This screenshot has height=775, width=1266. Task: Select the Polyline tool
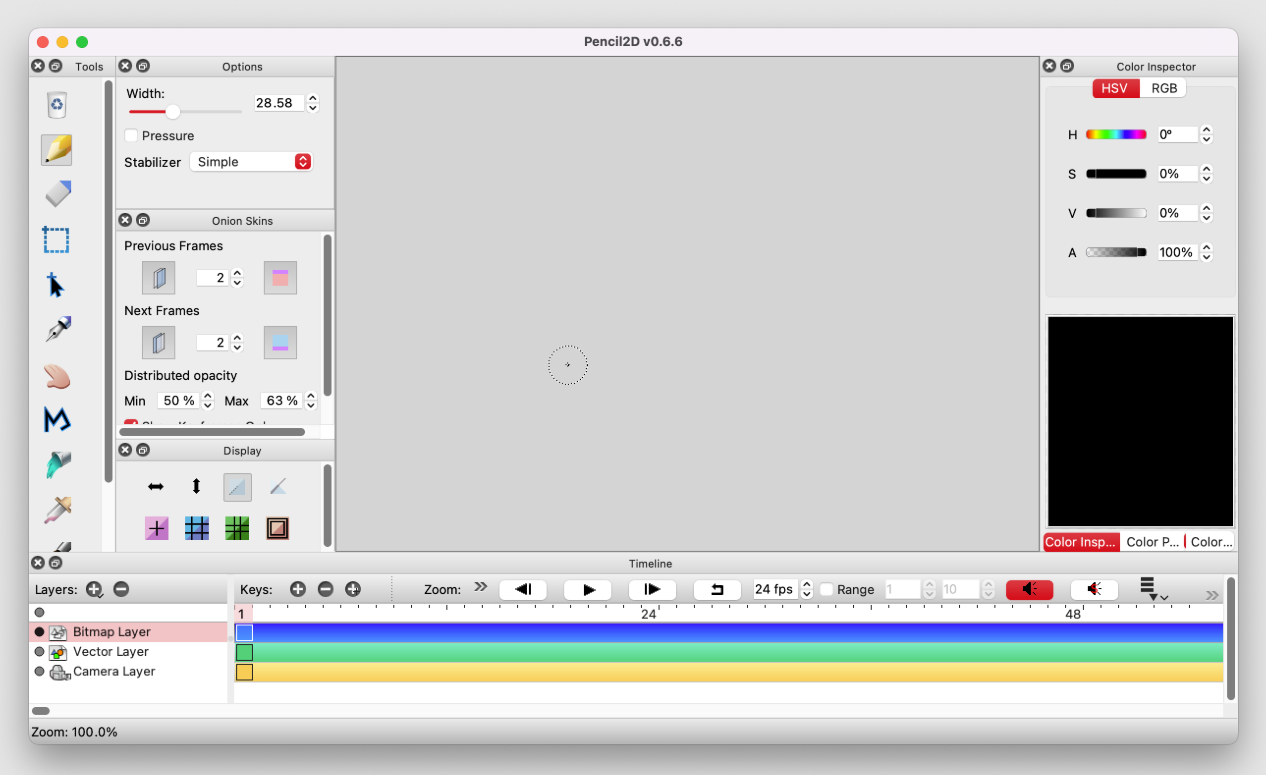tap(57, 420)
